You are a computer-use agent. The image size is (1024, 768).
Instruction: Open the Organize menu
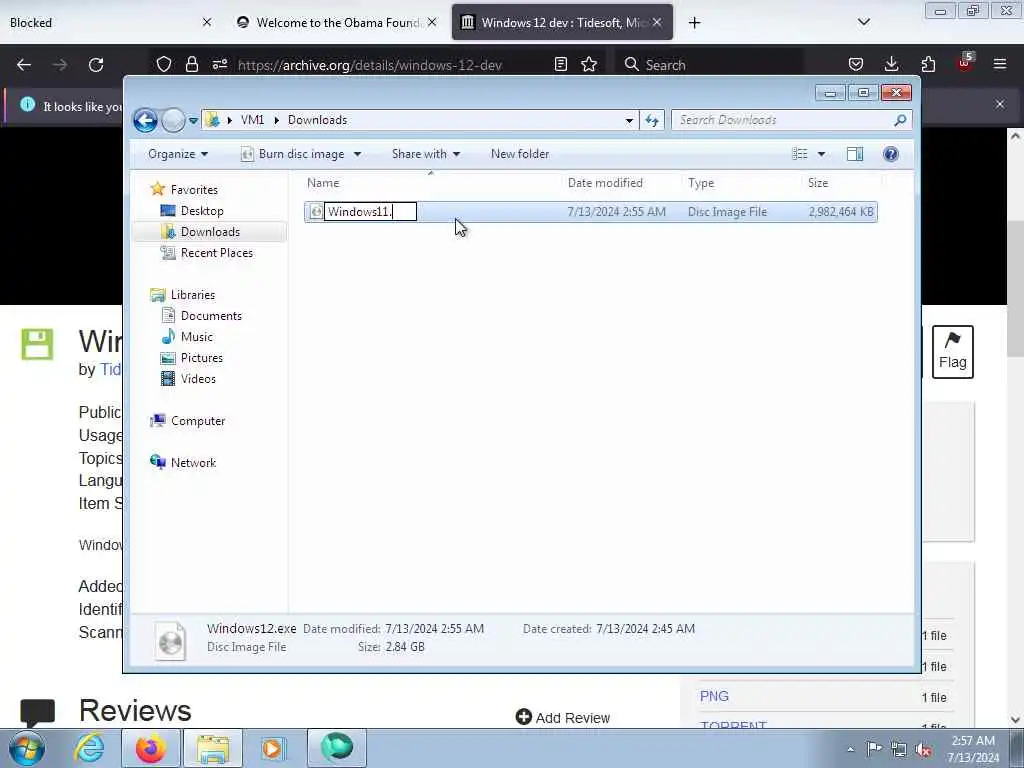coord(178,154)
